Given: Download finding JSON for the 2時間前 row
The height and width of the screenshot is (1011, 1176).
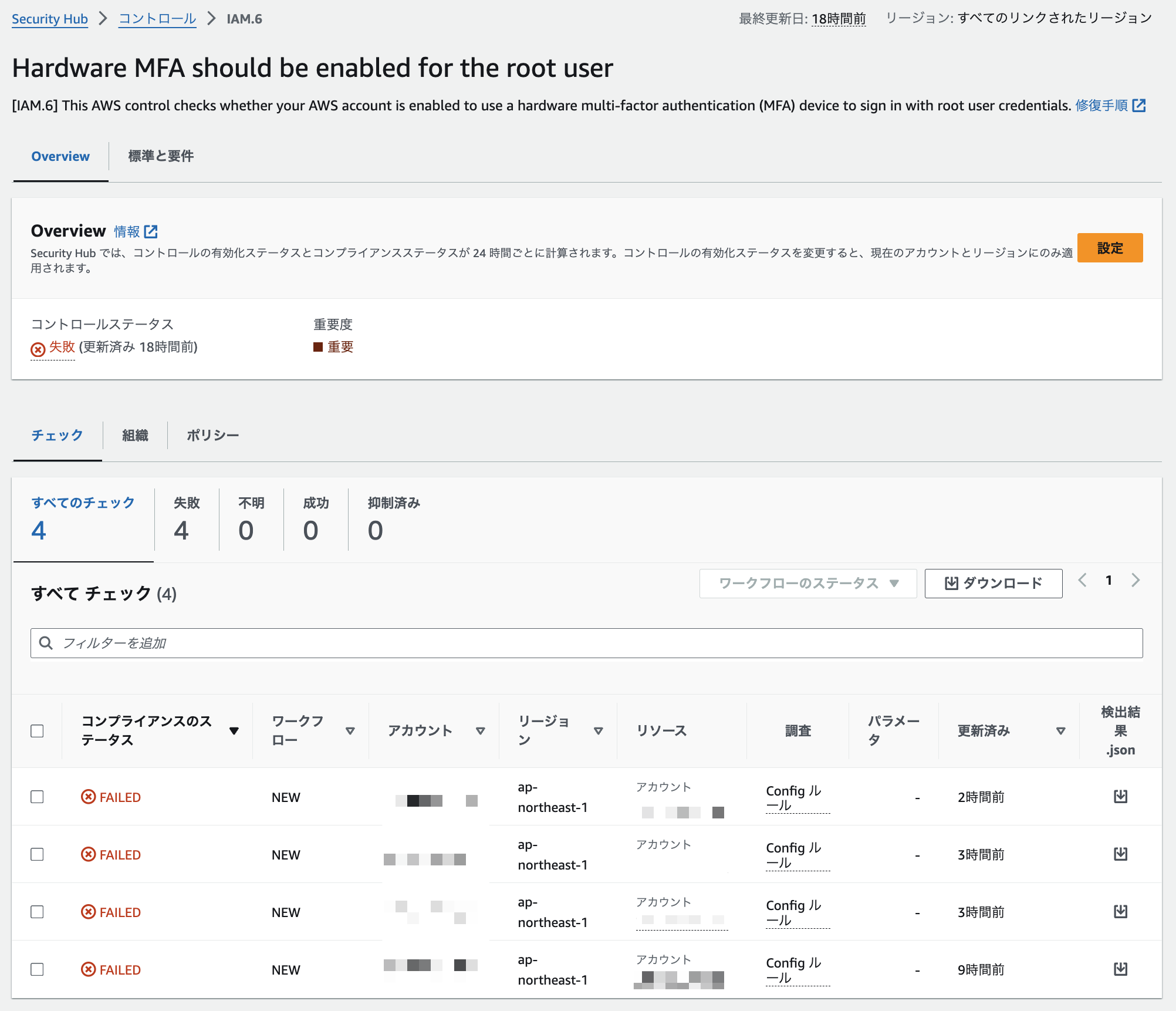Looking at the screenshot, I should coord(1120,796).
